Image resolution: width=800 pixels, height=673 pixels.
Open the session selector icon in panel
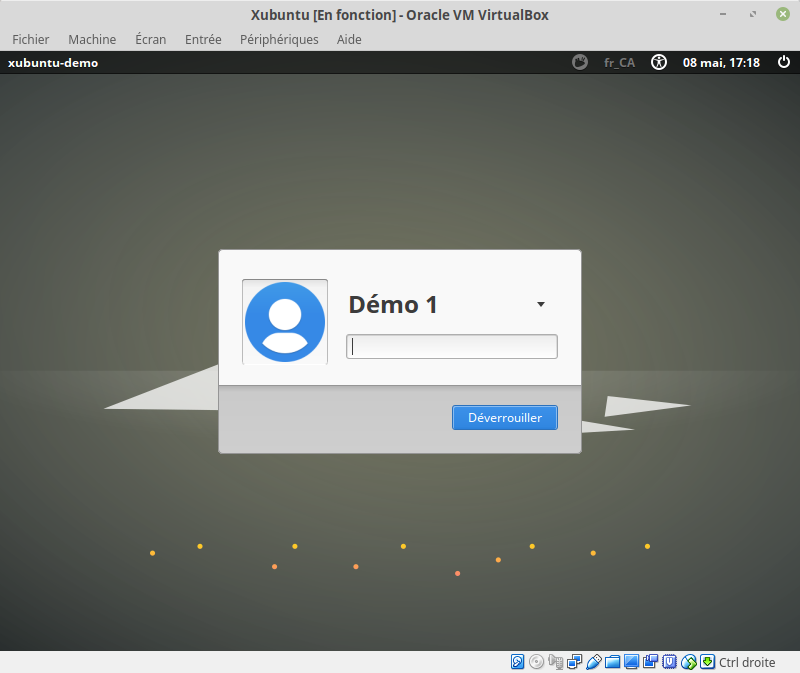(580, 62)
